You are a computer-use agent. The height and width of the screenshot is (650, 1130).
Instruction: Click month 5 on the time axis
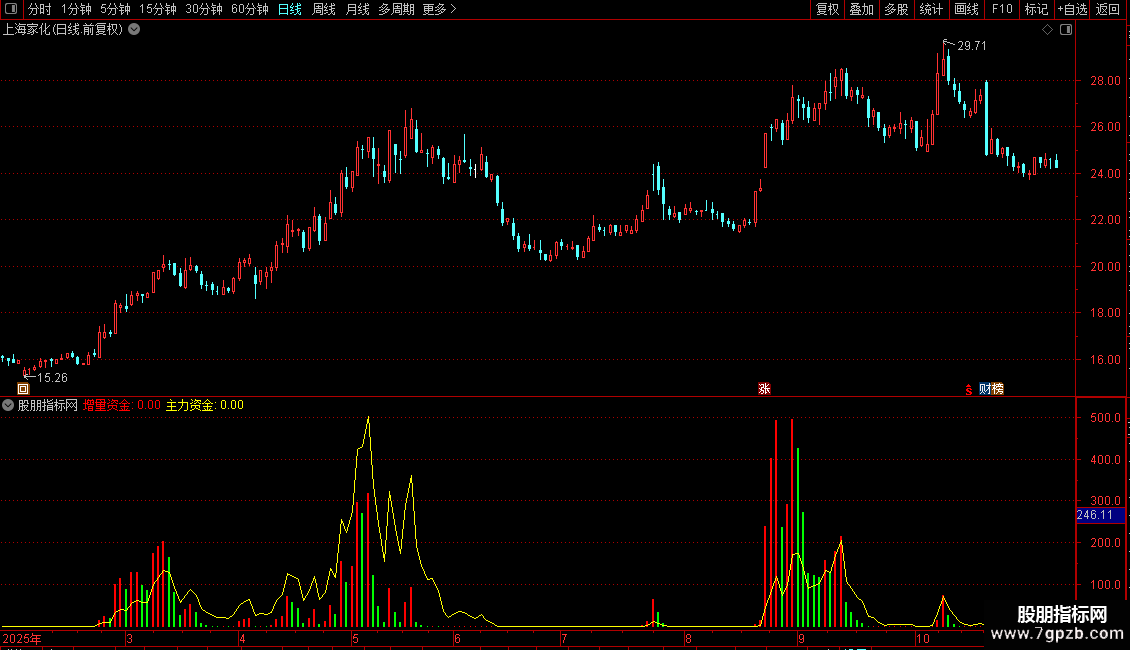[355, 638]
